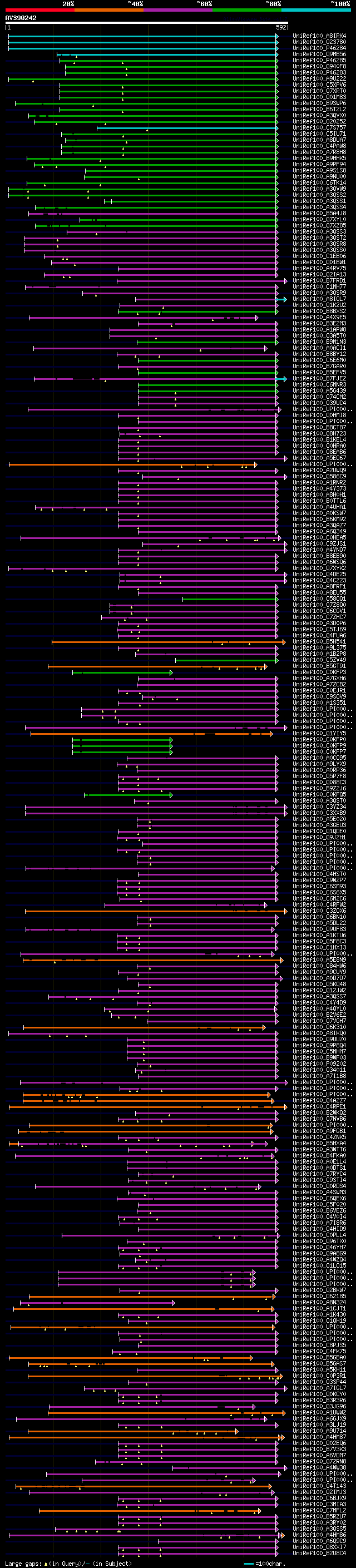The height and width of the screenshot is (1568, 356).
Task: Select UniRef100_B8CT87 label
Action: (x=319, y=427)
